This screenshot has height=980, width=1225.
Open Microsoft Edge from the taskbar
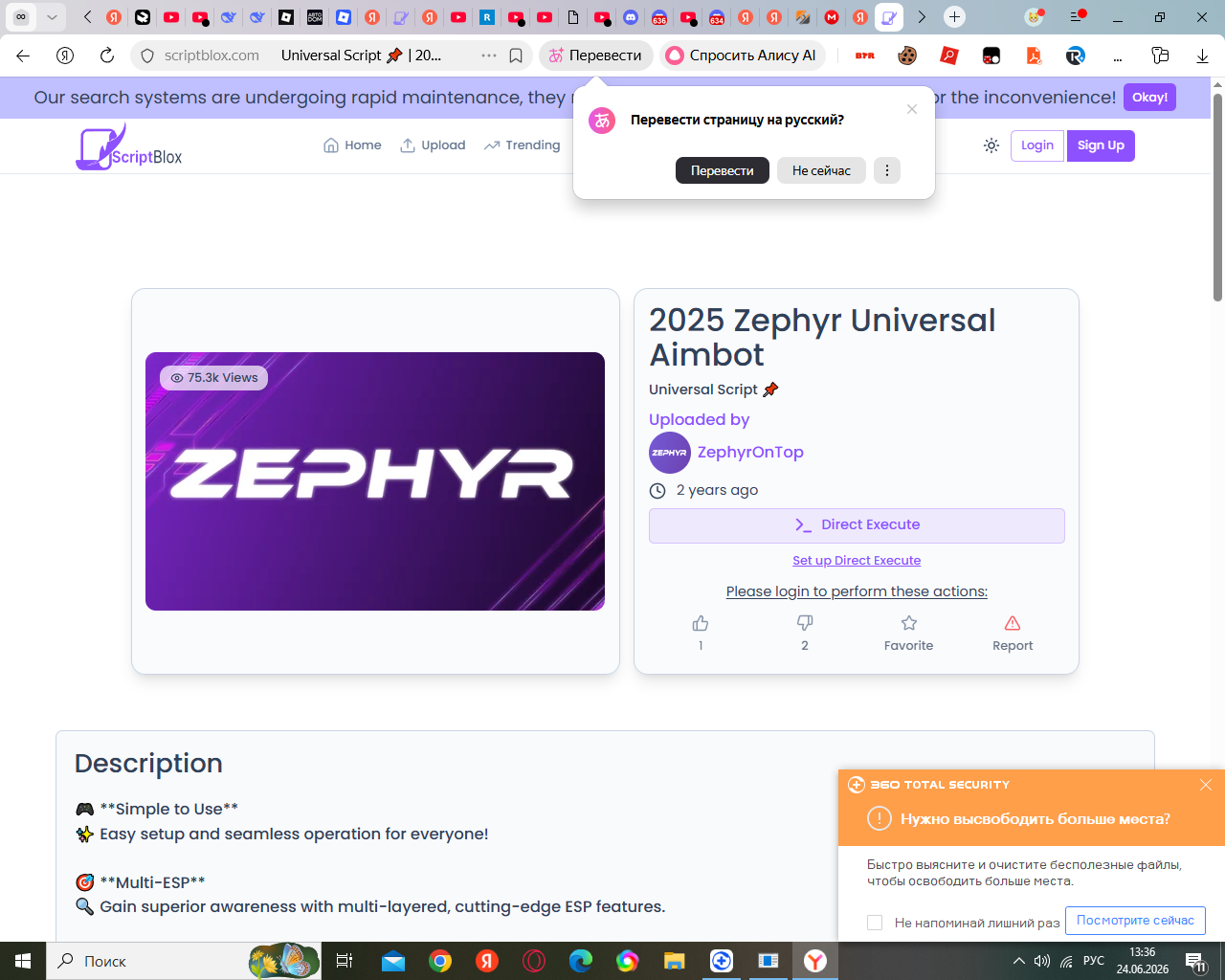(x=581, y=961)
